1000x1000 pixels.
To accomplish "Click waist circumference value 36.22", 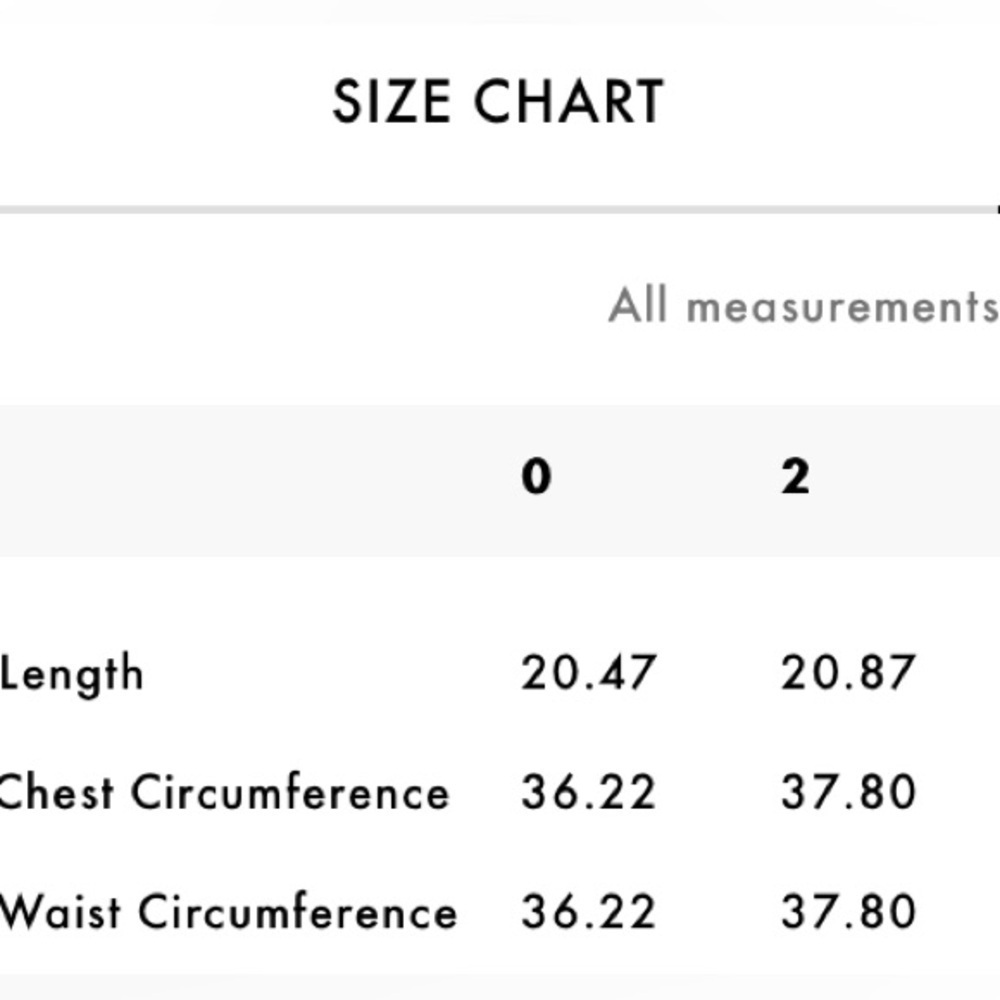I will click(588, 911).
